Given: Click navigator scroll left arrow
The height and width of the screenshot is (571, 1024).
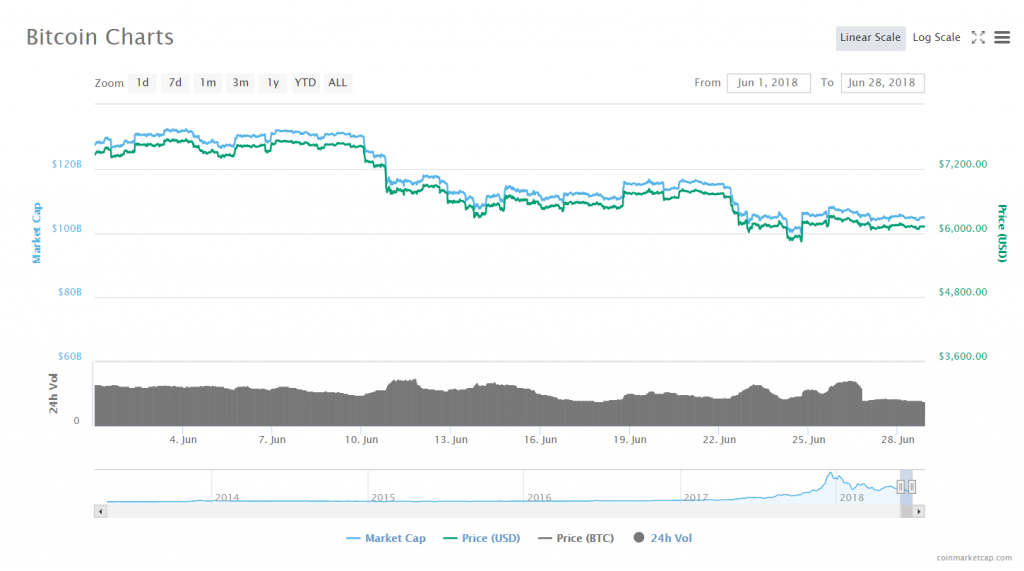Looking at the screenshot, I should [x=100, y=512].
